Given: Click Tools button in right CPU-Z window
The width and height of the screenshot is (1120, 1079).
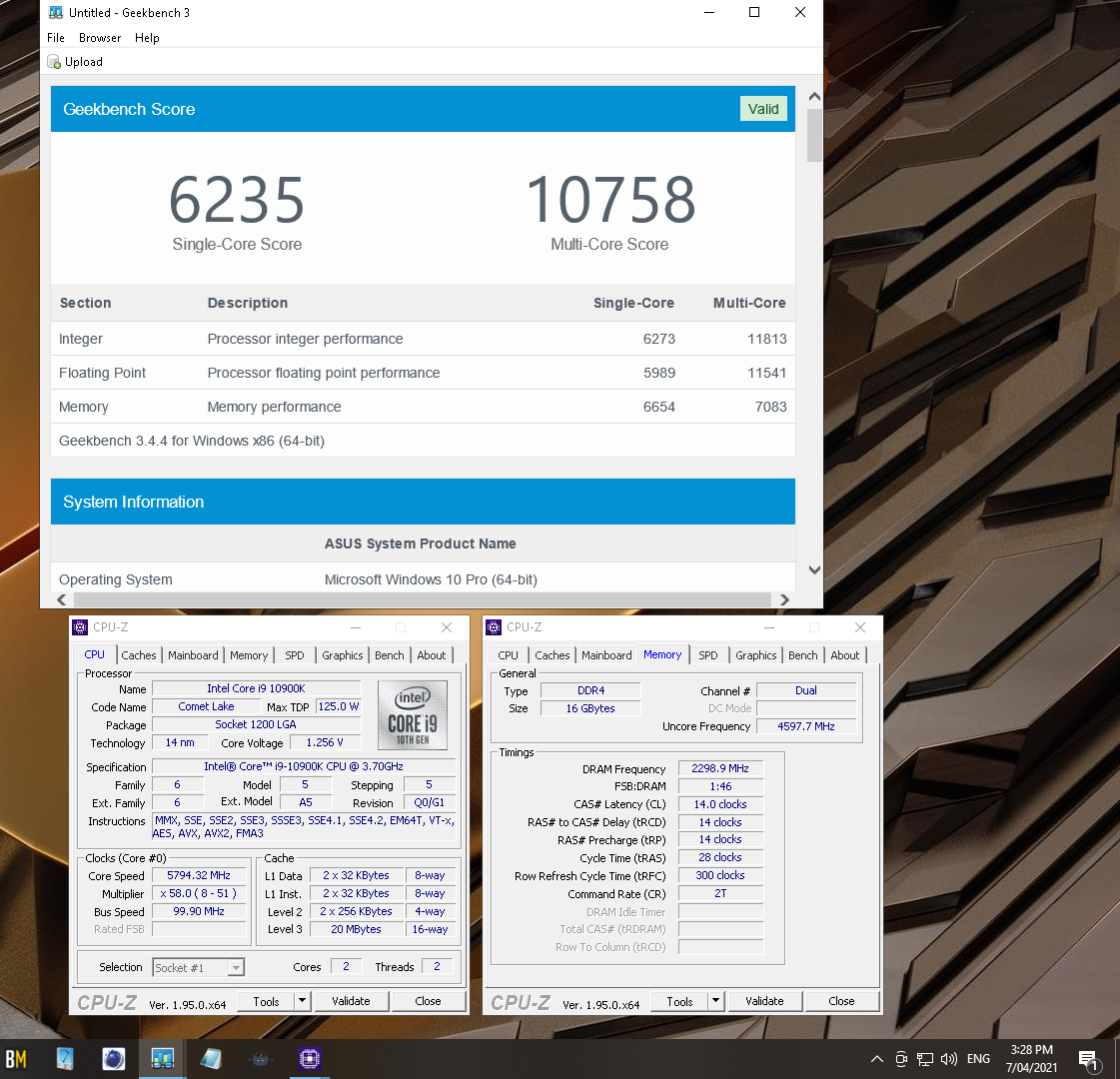Looking at the screenshot, I should 679,1002.
